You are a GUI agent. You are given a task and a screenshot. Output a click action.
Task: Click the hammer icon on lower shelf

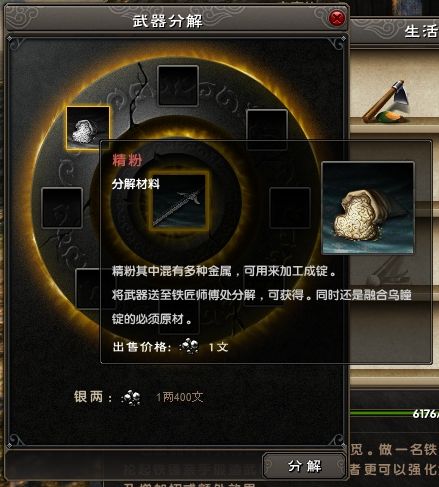pyautogui.click(x=390, y=270)
